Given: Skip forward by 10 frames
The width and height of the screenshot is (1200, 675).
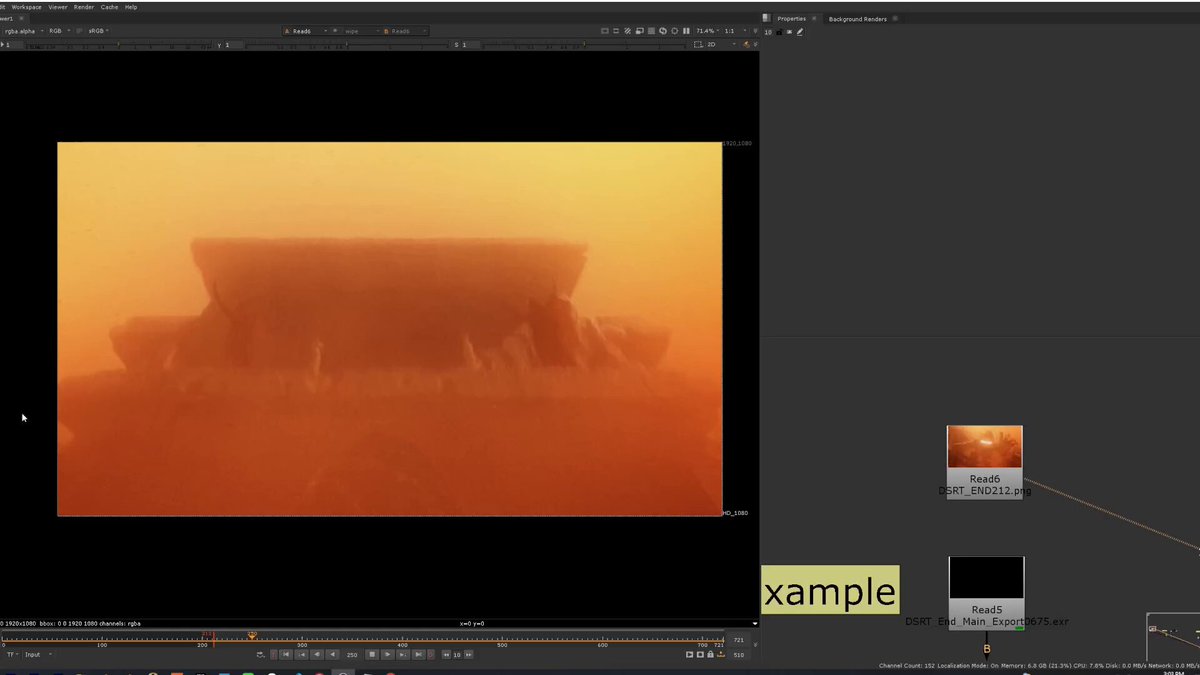Looking at the screenshot, I should click(x=469, y=654).
